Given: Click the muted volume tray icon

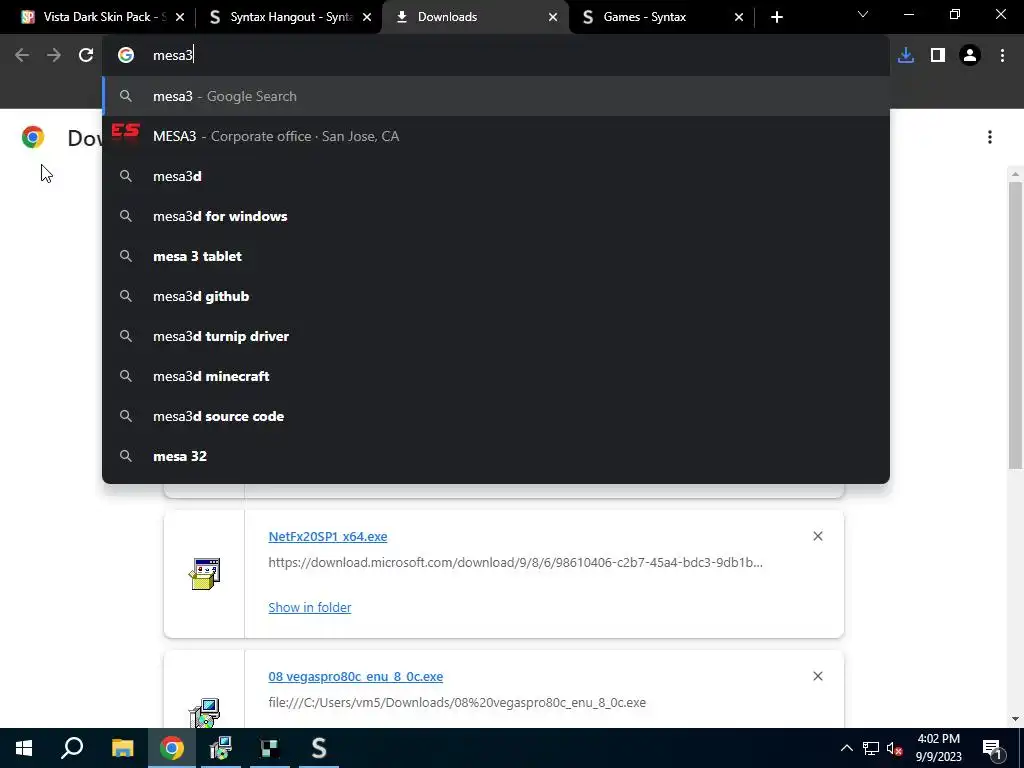Looking at the screenshot, I should (894, 748).
